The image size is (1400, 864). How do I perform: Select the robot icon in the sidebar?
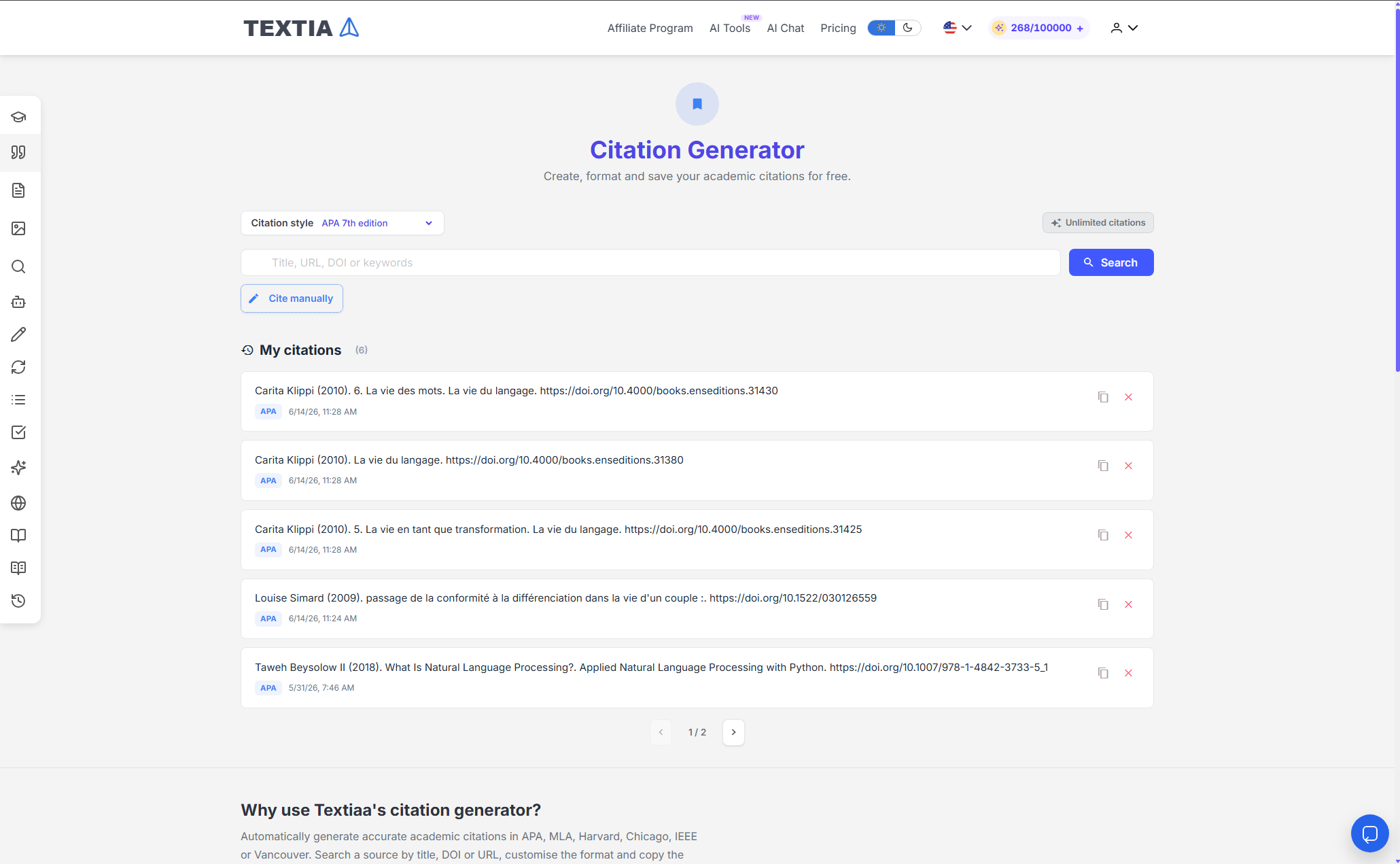click(x=18, y=302)
